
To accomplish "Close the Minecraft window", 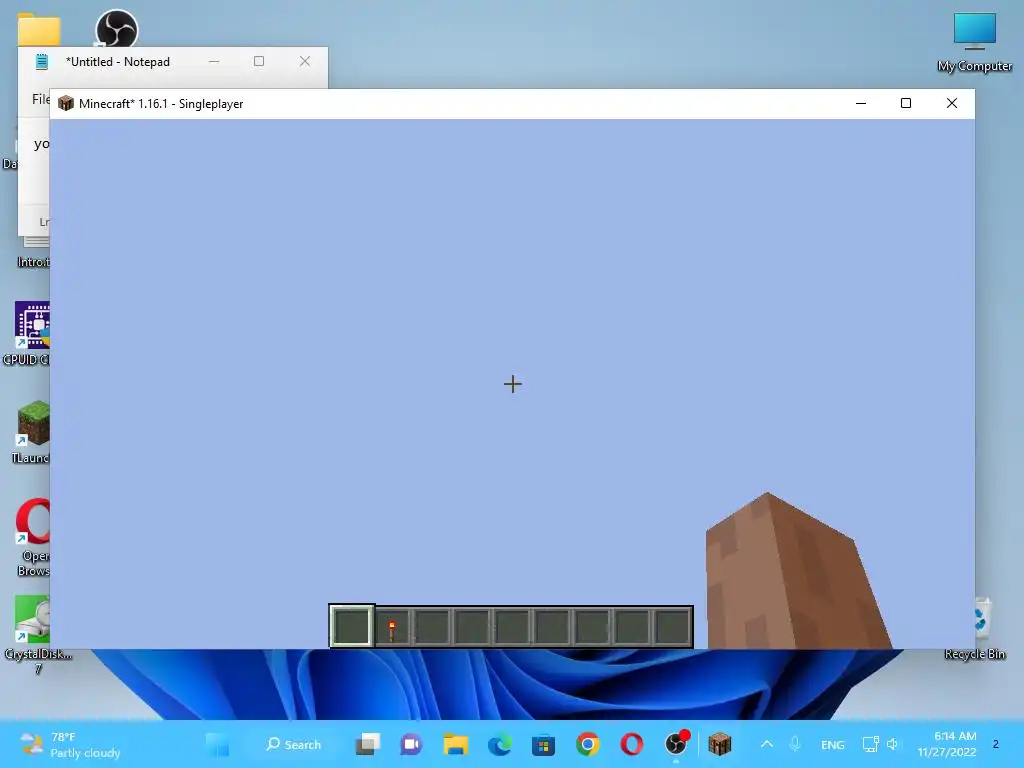I will tap(952, 103).
